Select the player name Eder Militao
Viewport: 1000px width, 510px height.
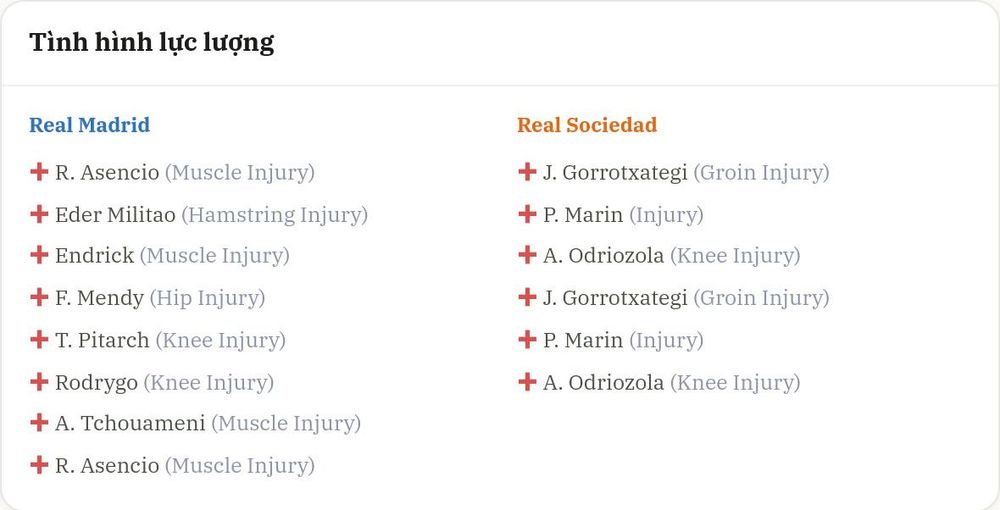pyautogui.click(x=115, y=215)
